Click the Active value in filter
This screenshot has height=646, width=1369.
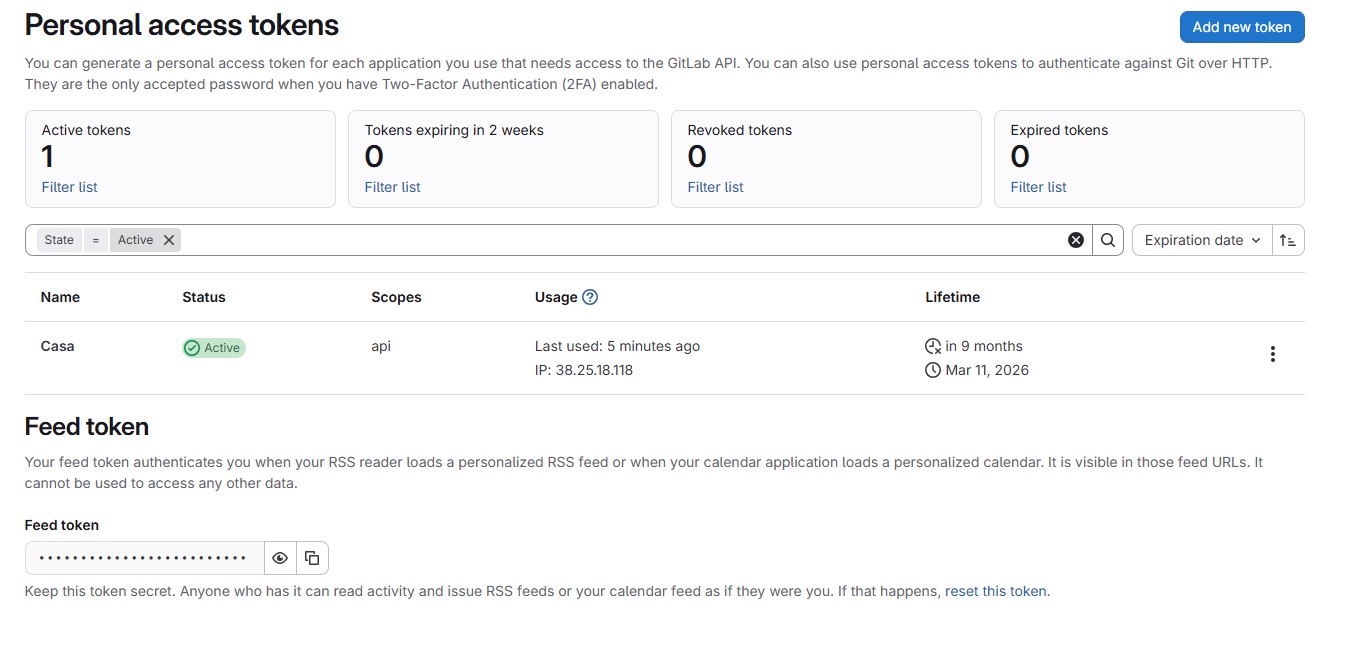pos(135,240)
